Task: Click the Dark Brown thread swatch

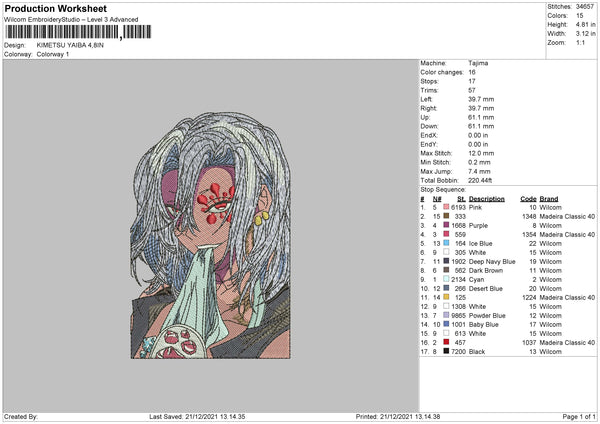Action: point(446,270)
